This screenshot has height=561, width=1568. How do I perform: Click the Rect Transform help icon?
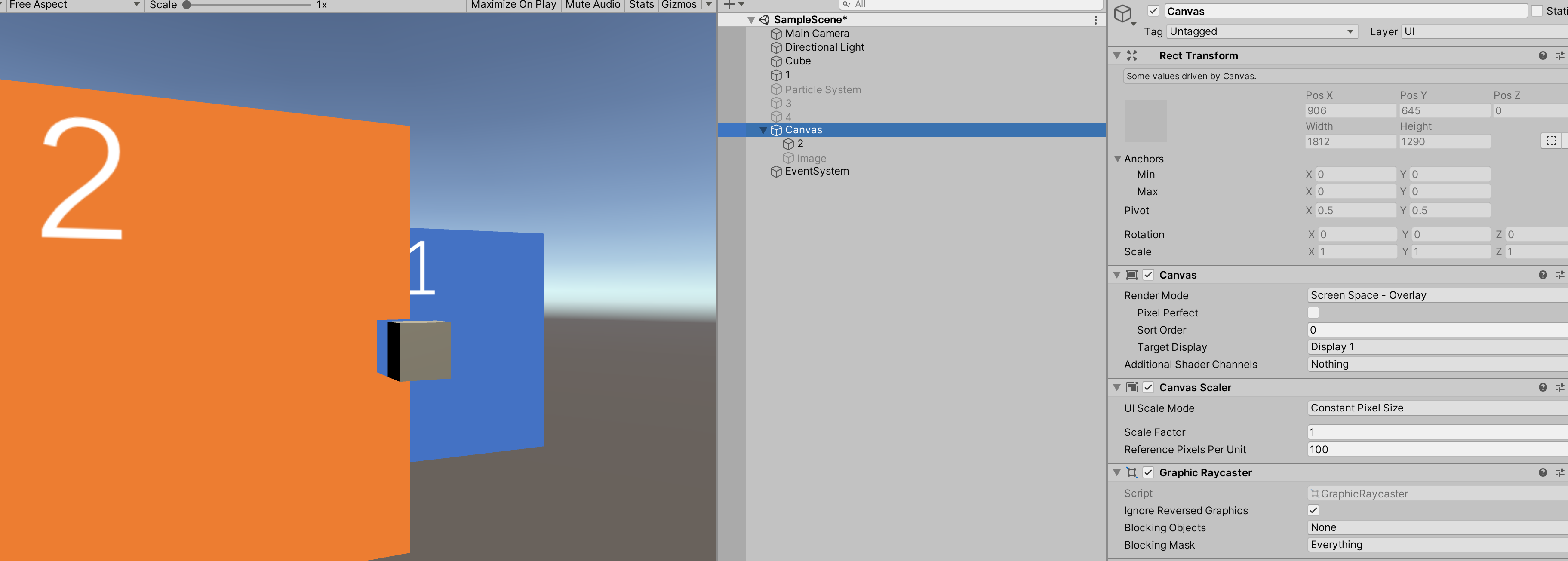pos(1543,55)
